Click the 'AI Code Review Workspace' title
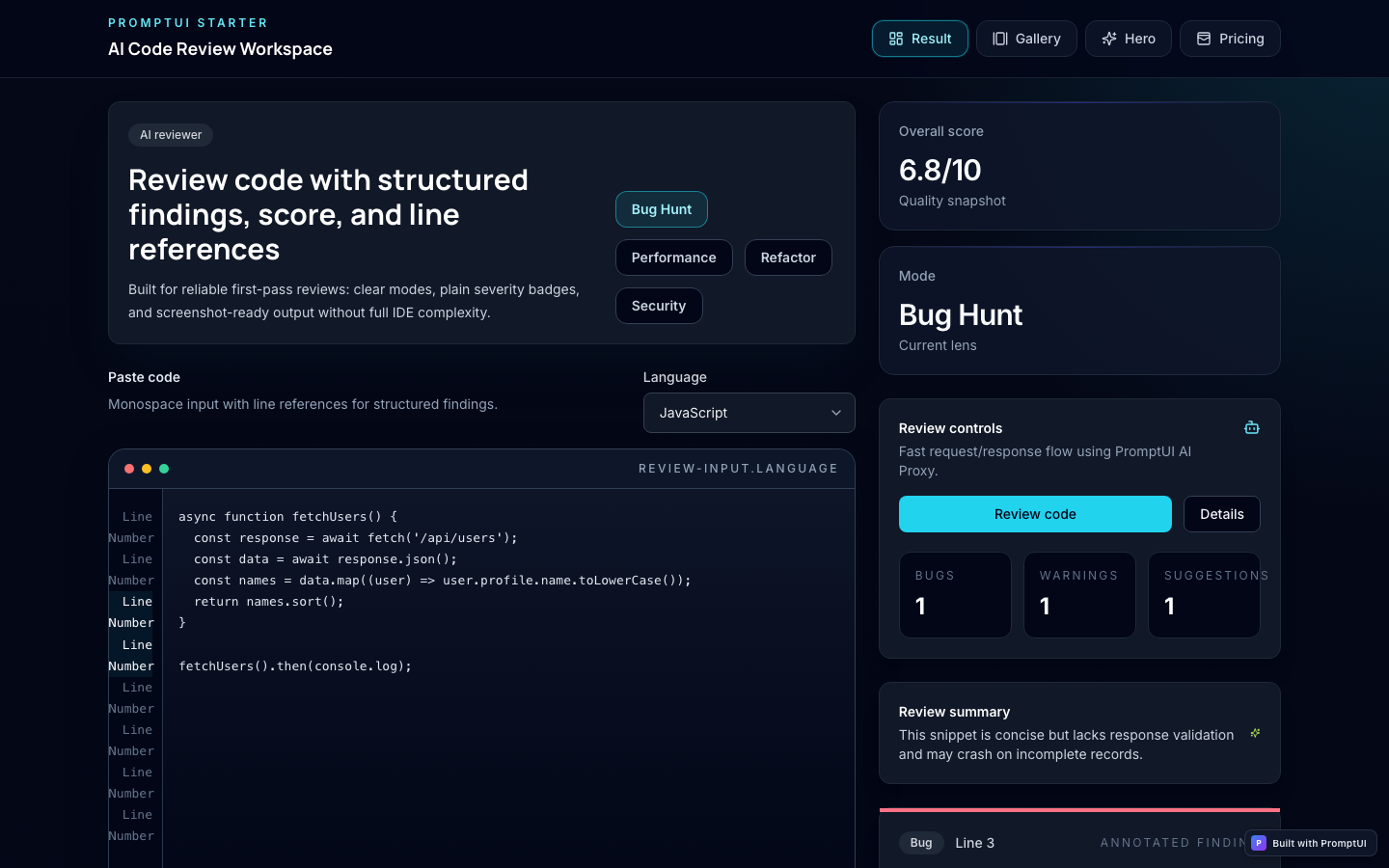Image resolution: width=1389 pixels, height=868 pixels. point(220,49)
